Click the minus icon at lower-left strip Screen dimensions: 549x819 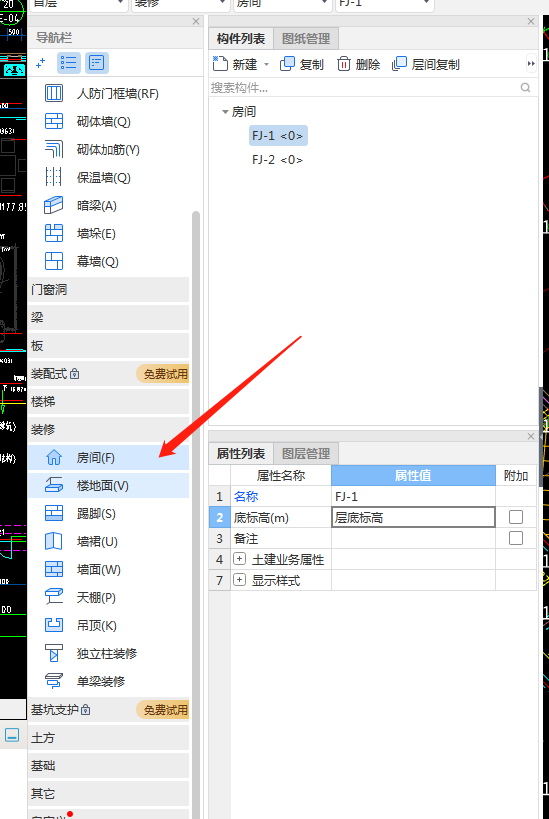pyautogui.click(x=12, y=735)
